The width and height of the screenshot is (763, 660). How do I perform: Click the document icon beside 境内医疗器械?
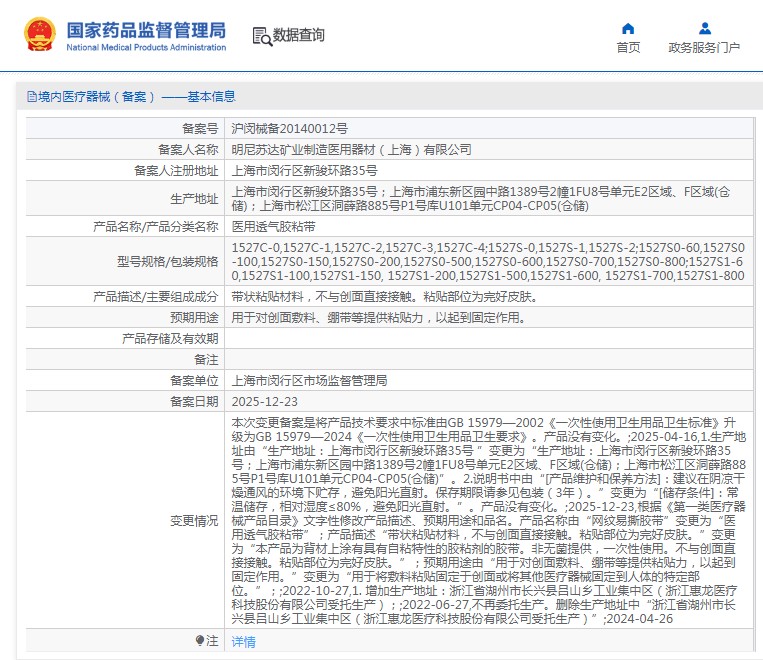coord(32,97)
